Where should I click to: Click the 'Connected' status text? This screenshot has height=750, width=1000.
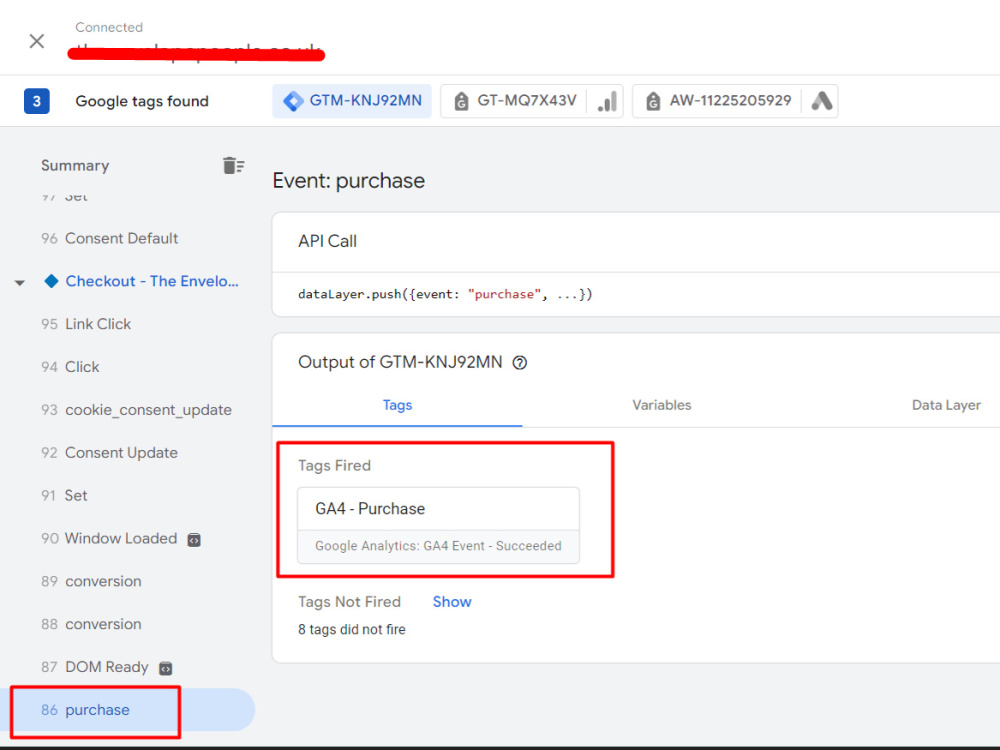pos(109,27)
